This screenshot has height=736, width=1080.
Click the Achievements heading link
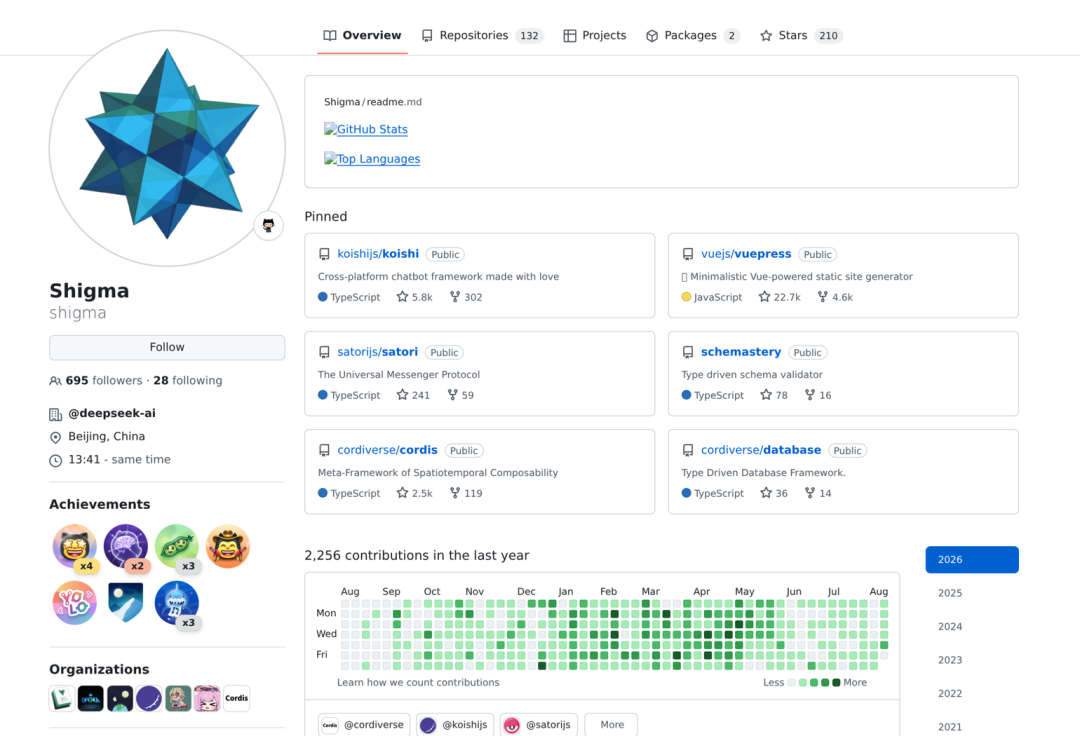[x=100, y=504]
